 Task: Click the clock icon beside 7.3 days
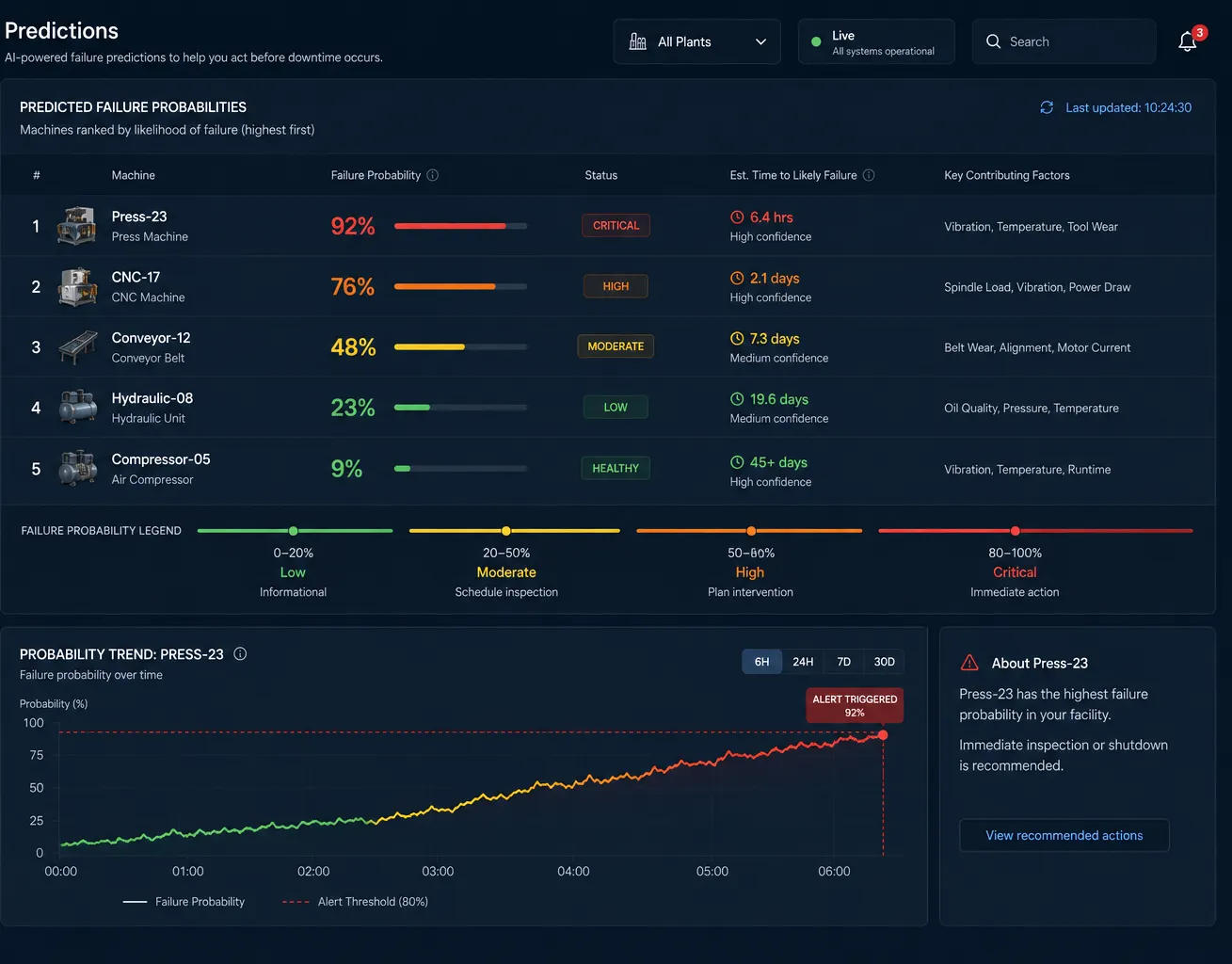(x=737, y=338)
